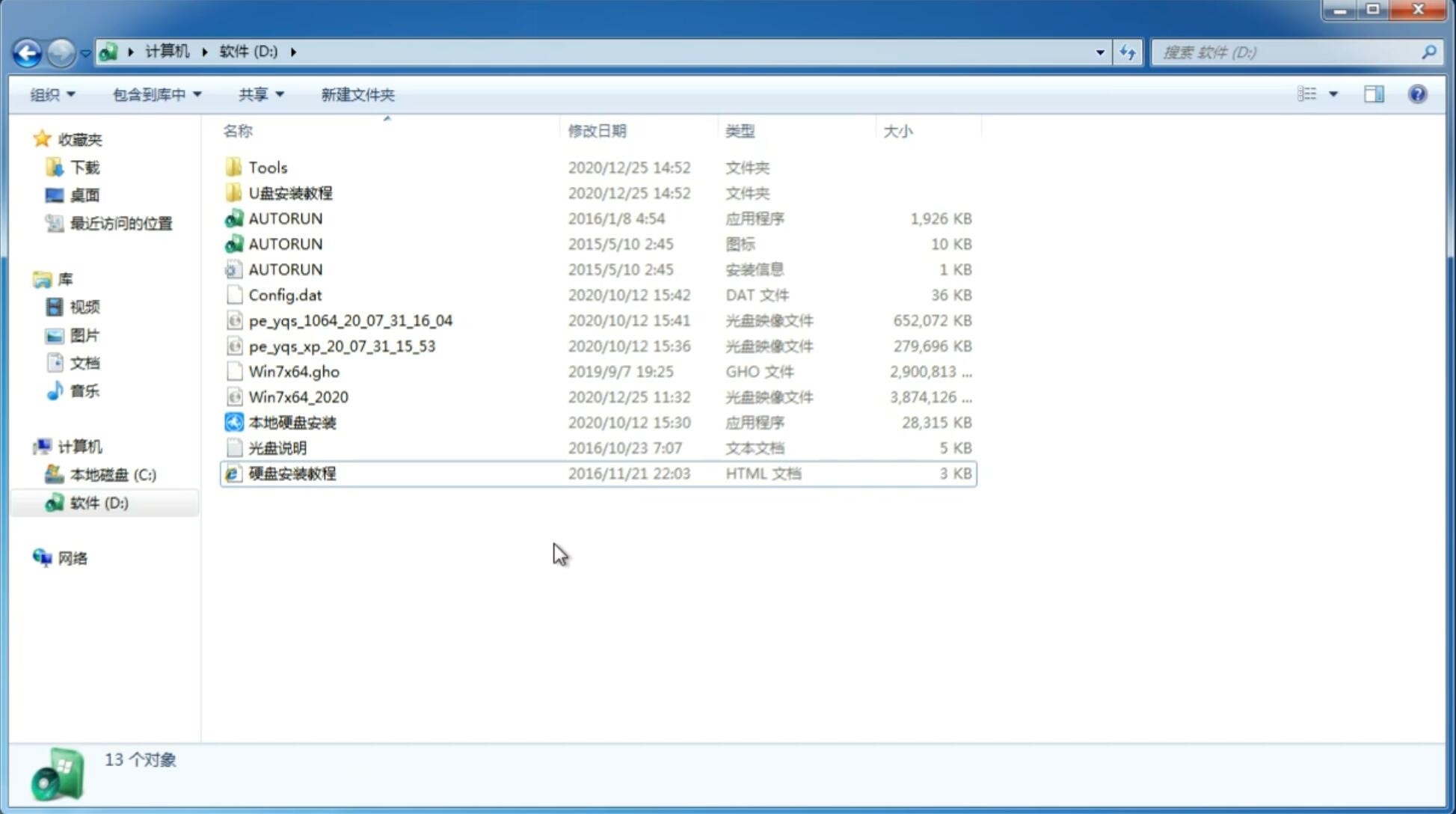The height and width of the screenshot is (814, 1456).
Task: Open the U盘安装教程 folder
Action: coord(291,192)
